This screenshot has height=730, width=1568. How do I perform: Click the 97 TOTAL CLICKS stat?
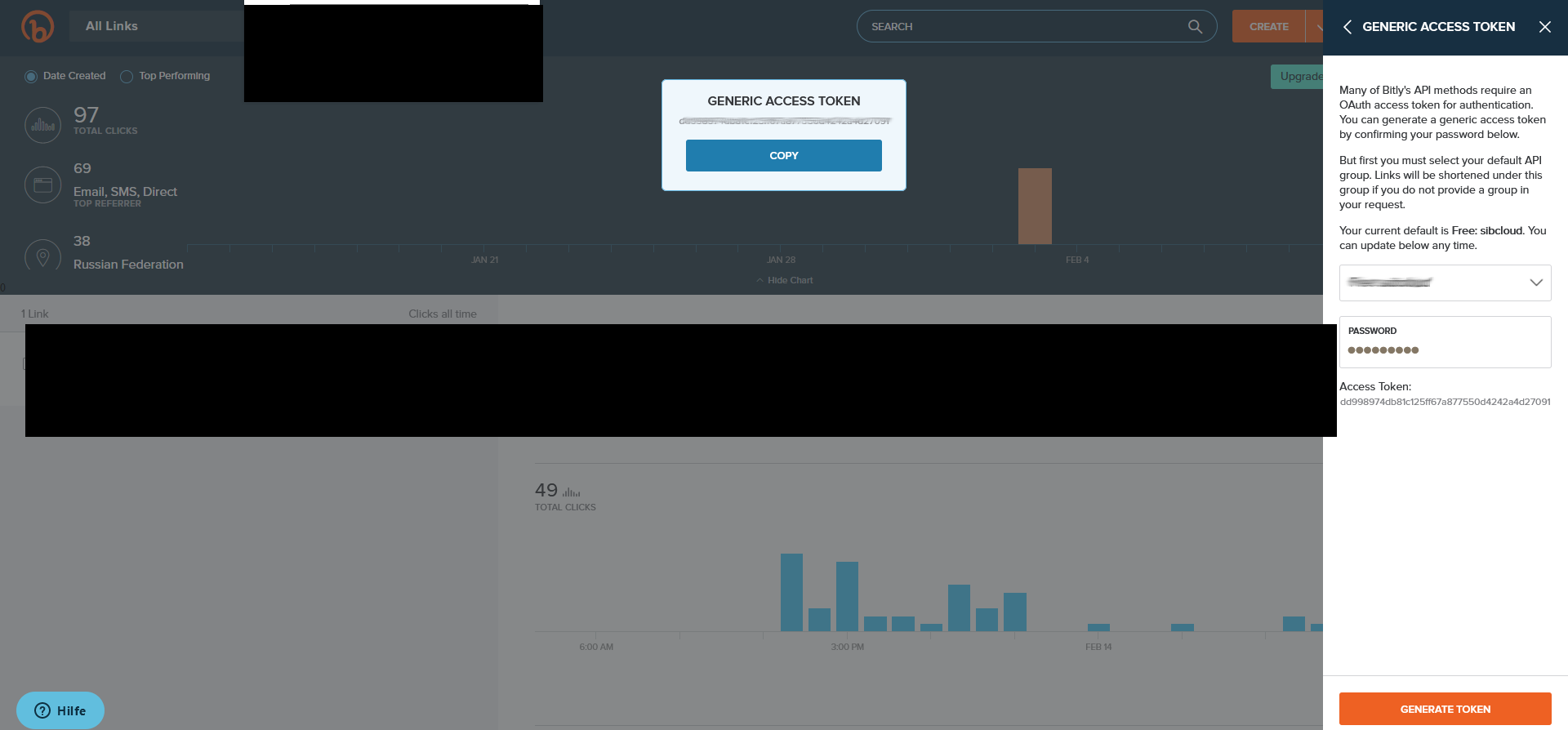105,120
